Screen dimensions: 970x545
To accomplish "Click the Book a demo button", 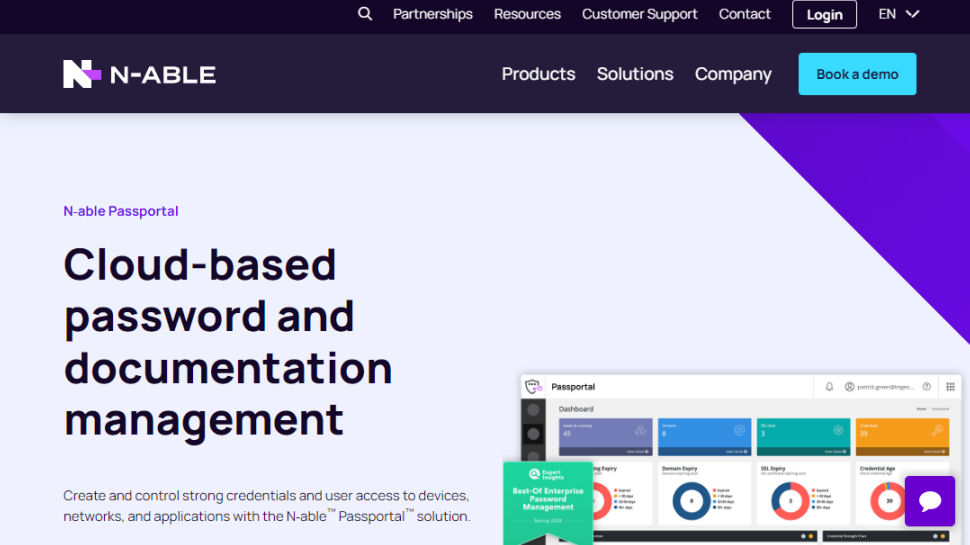I will [x=857, y=74].
